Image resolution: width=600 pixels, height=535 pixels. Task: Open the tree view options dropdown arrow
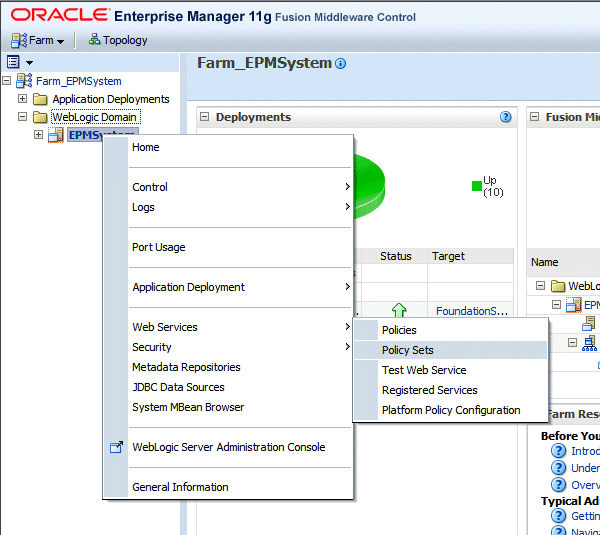[x=29, y=62]
